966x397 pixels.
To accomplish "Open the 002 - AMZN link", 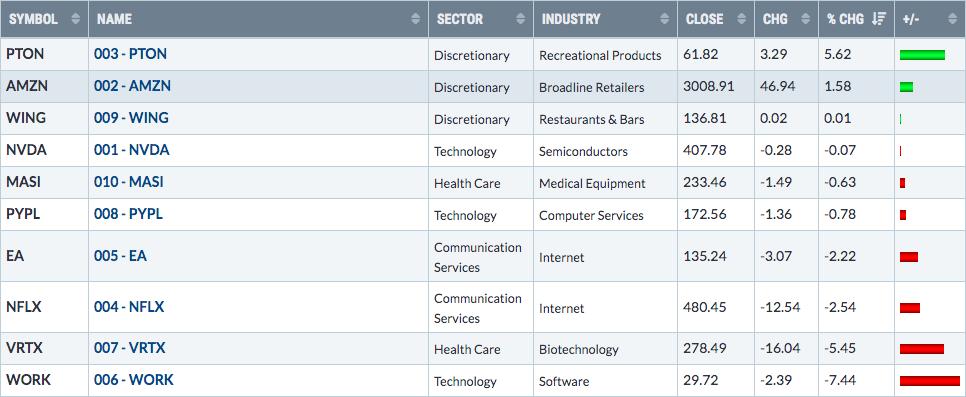I will 132,86.
